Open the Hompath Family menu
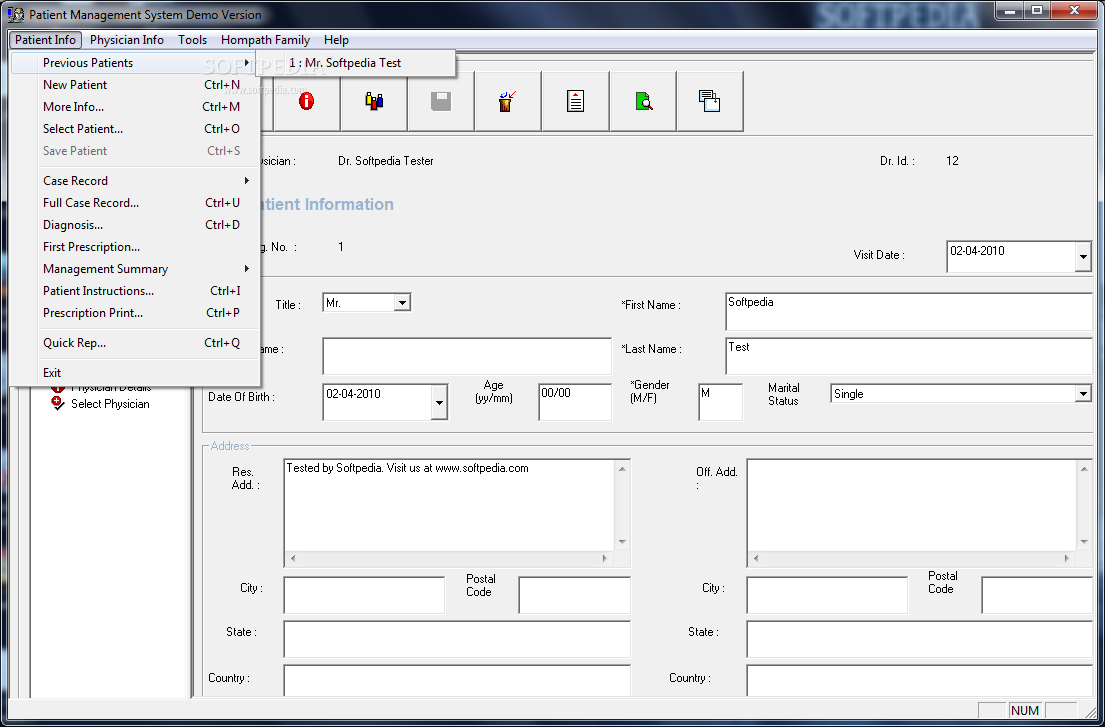Screen dimensions: 1105x727 click(x=265, y=40)
